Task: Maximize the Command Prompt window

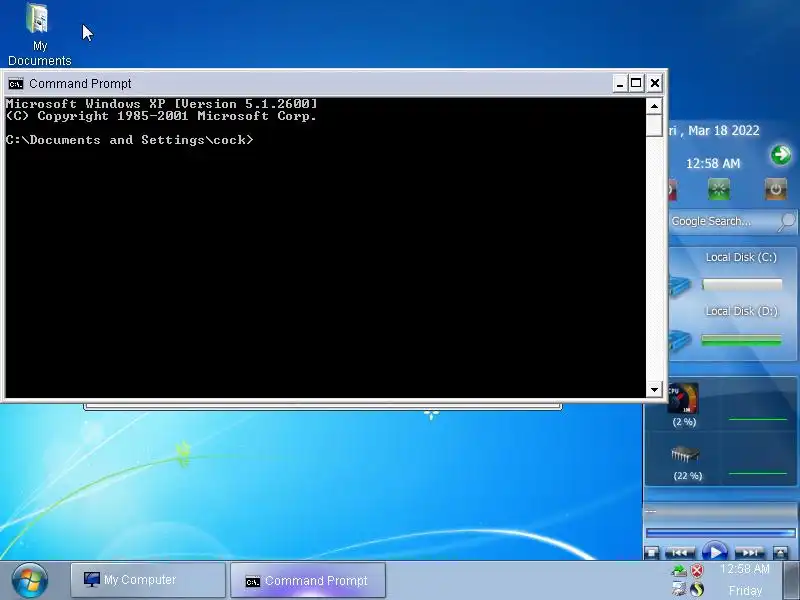Action: pos(636,83)
